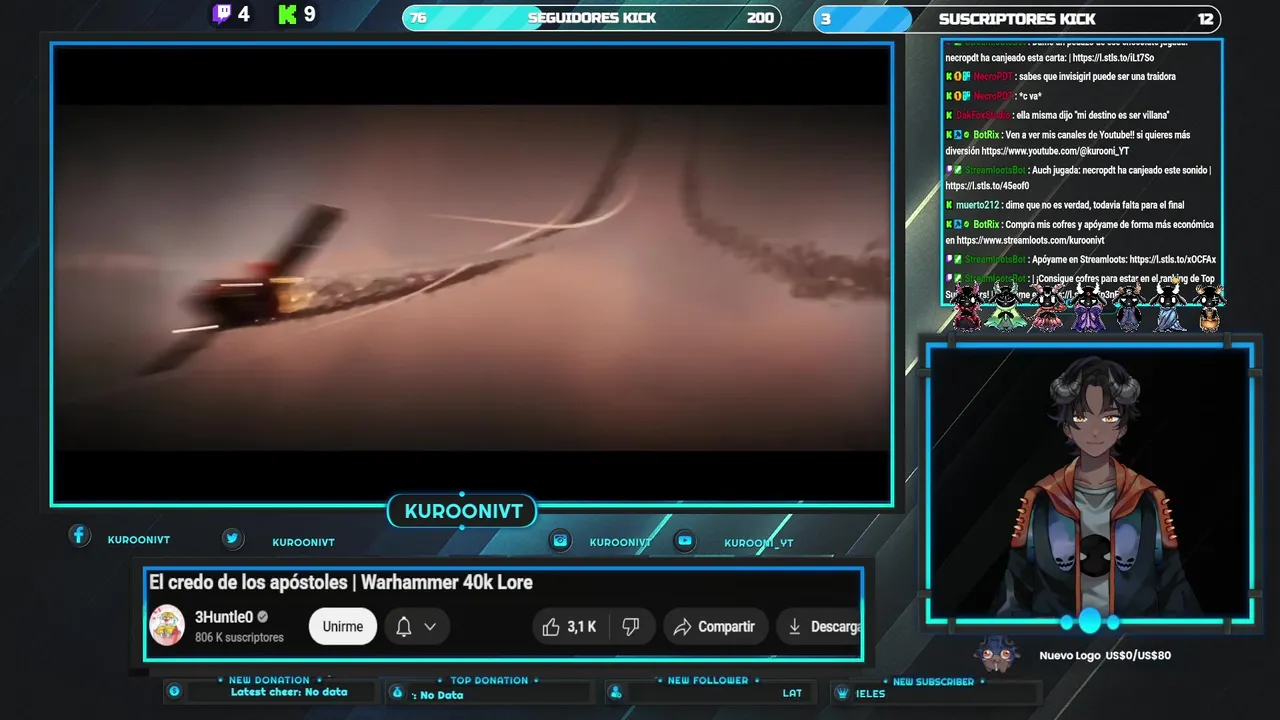This screenshot has height=720, width=1280.
Task: Click the Suscriptores Kick progress bar
Action: click(x=1017, y=18)
